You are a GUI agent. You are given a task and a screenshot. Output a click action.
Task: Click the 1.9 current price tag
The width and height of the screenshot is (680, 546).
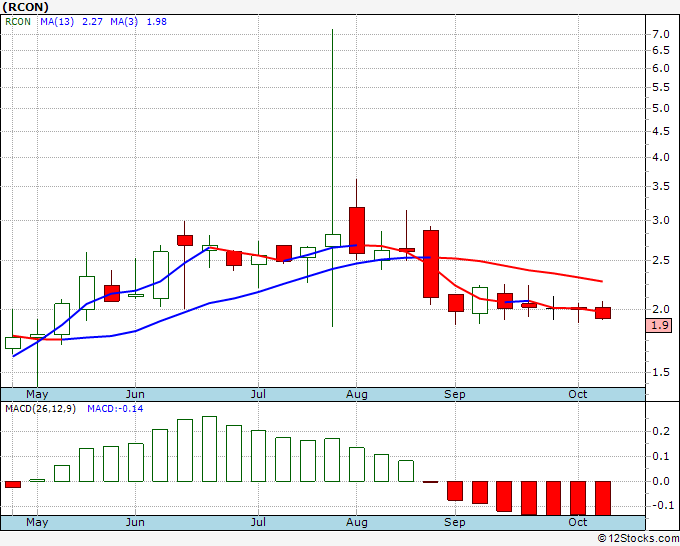click(x=660, y=325)
